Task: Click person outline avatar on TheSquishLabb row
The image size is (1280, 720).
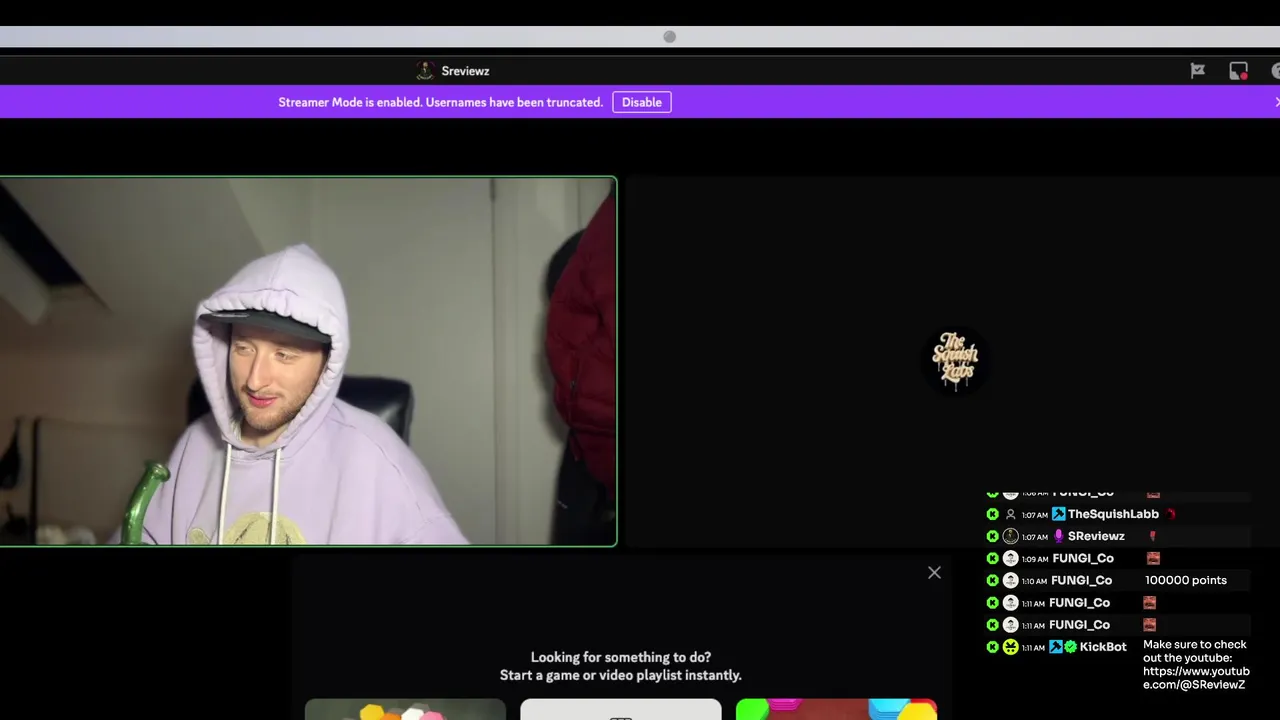Action: point(1010,514)
